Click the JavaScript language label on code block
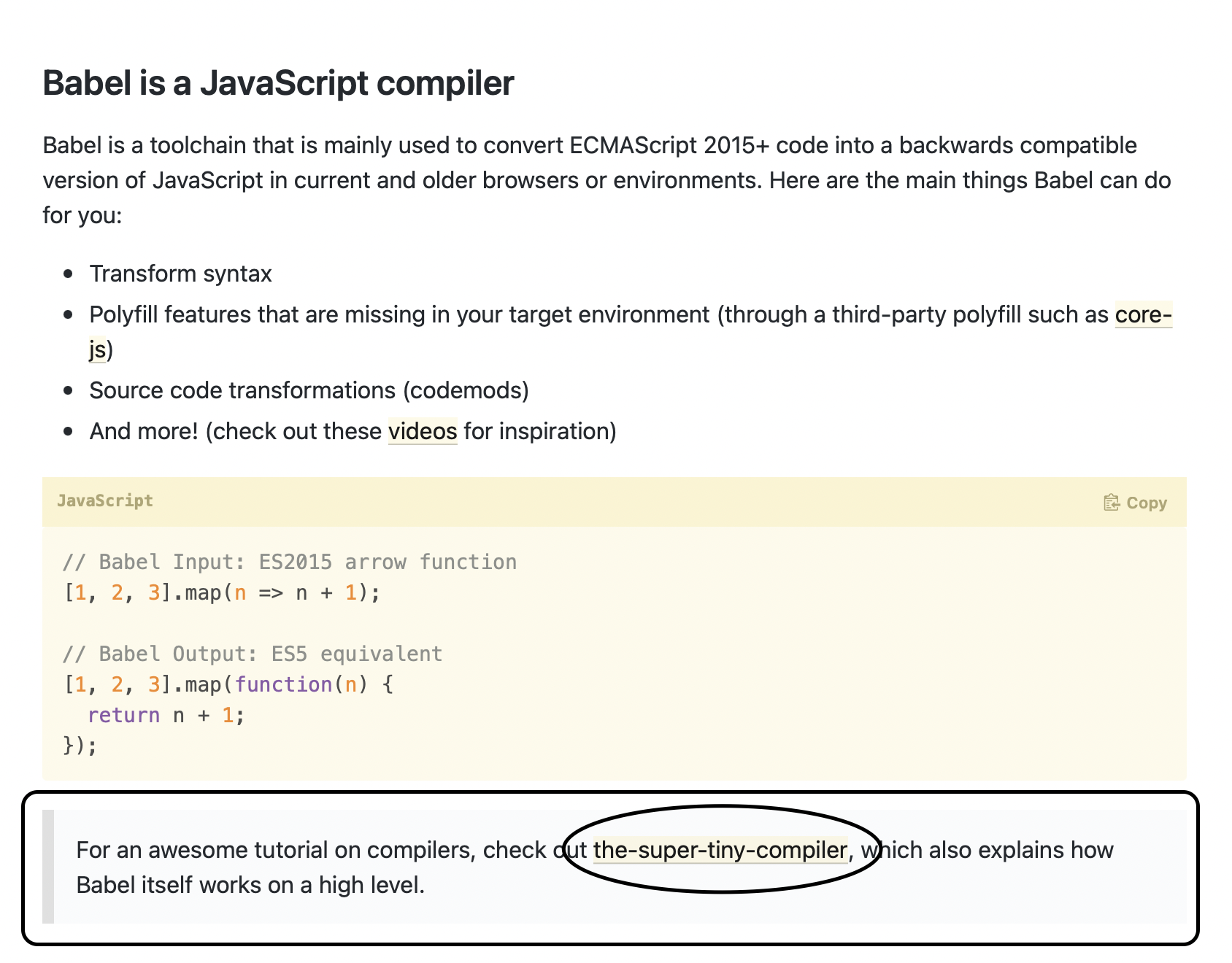This screenshot has width=1232, height=963. (x=105, y=501)
